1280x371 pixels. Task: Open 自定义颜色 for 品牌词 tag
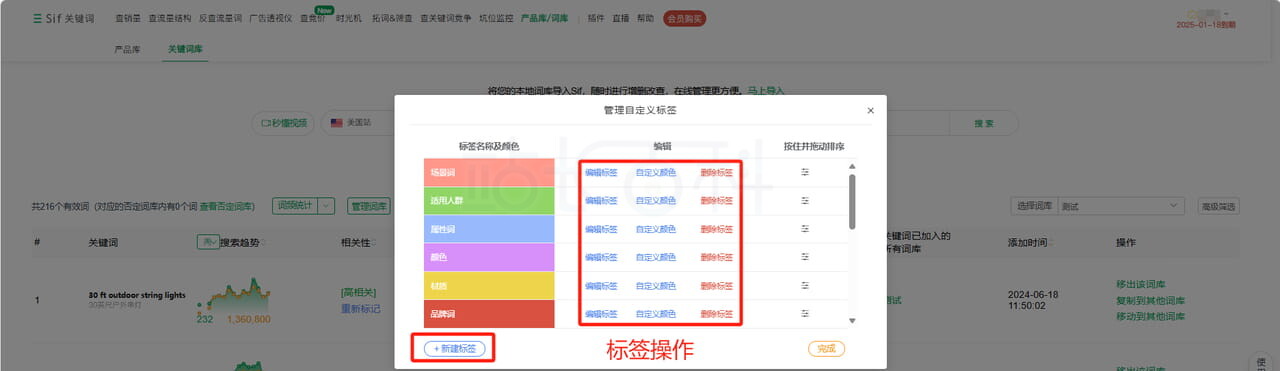(x=656, y=314)
